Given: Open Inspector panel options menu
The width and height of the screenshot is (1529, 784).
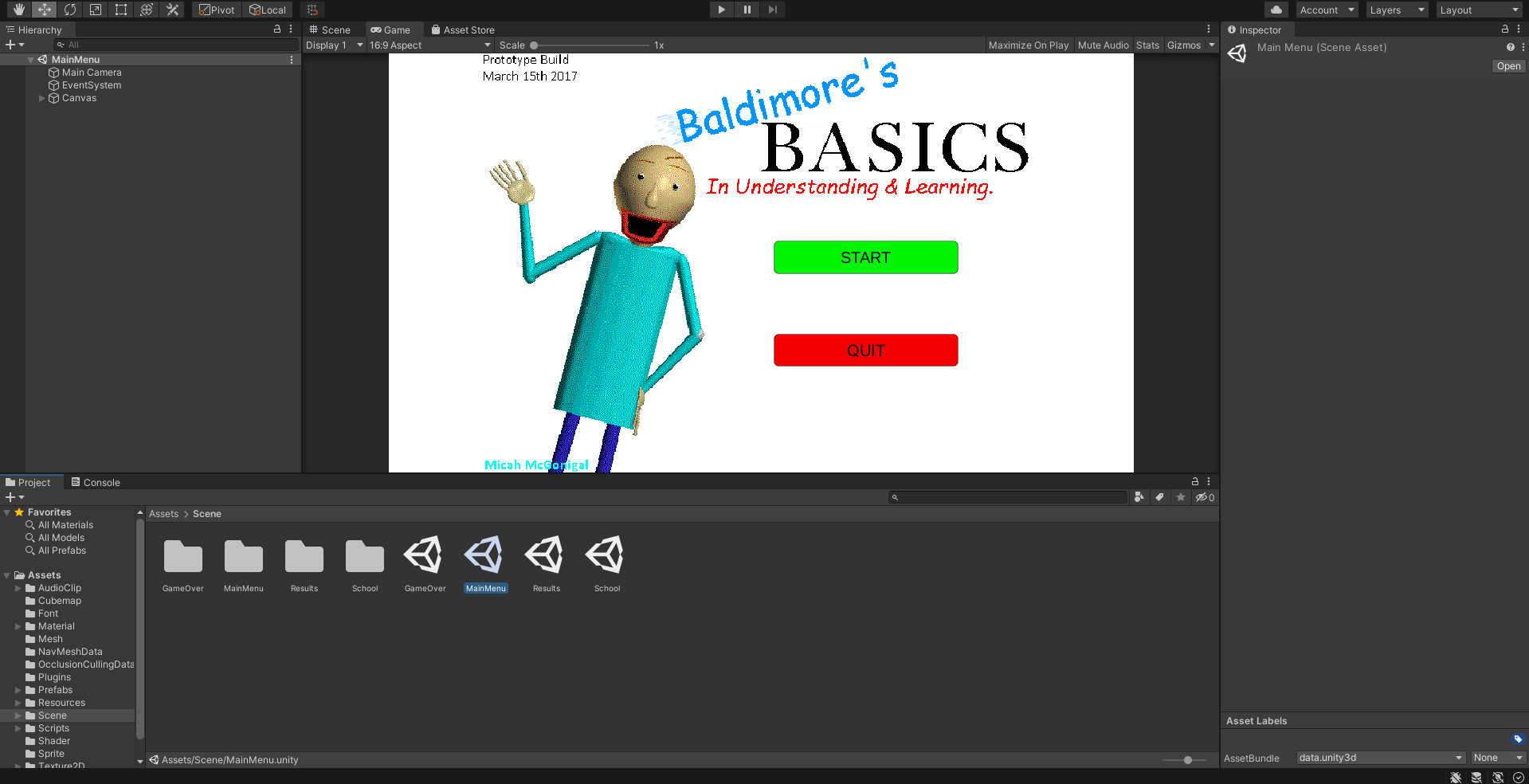Looking at the screenshot, I should tap(1519, 29).
